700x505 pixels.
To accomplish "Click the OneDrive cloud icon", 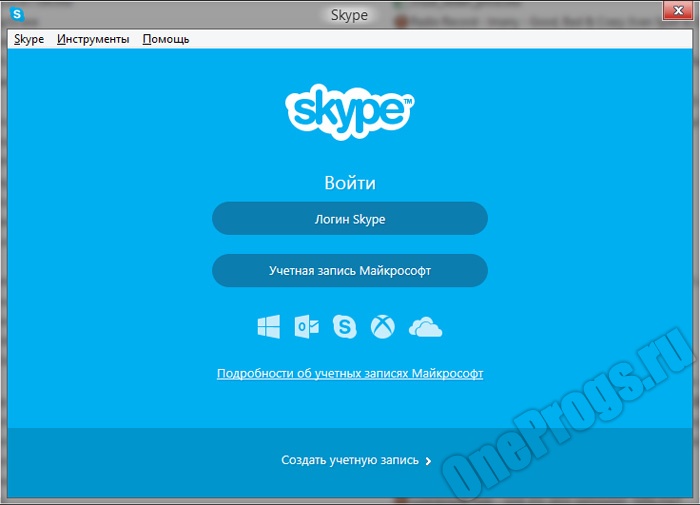I will 425,327.
